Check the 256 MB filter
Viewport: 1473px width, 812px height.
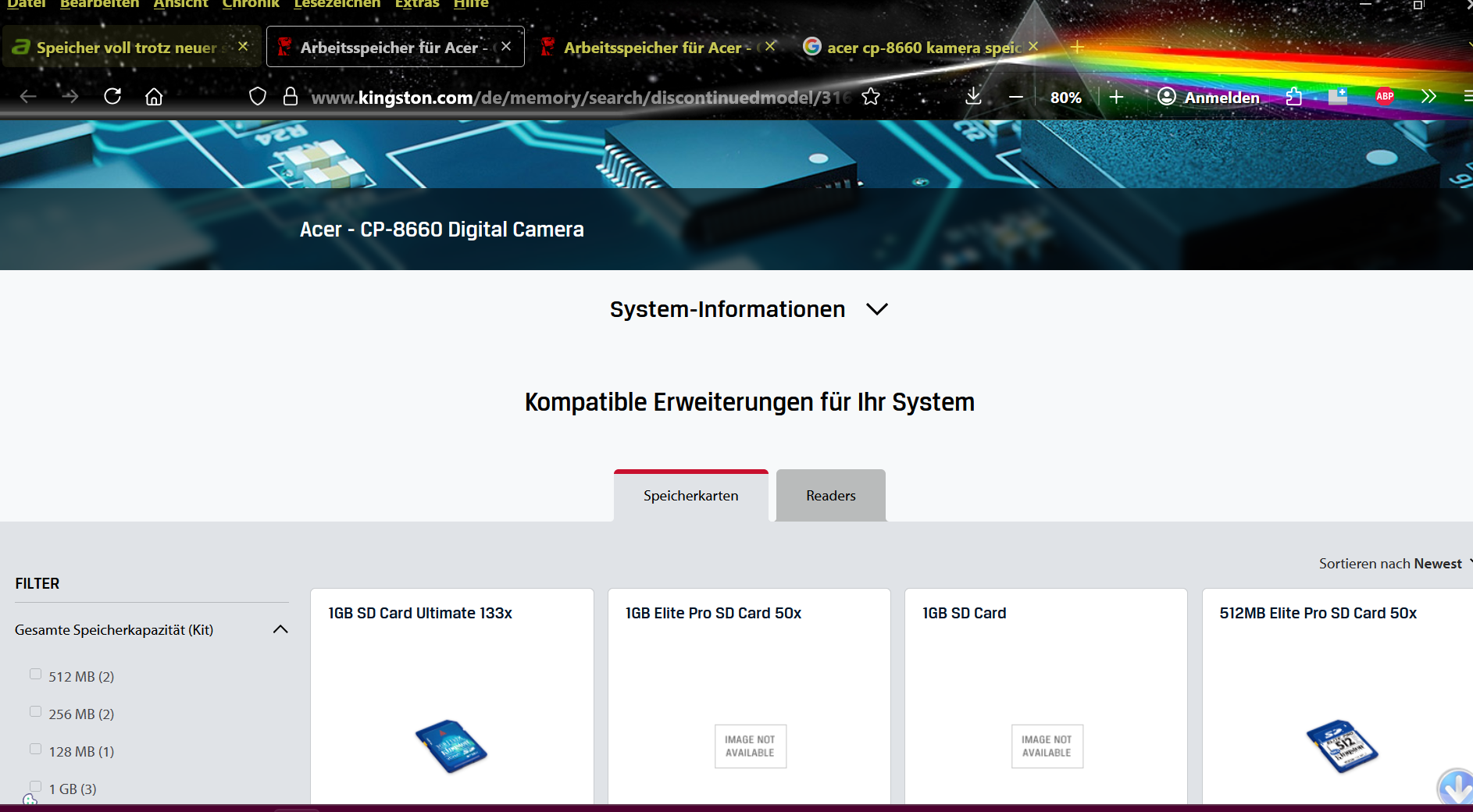[x=35, y=711]
